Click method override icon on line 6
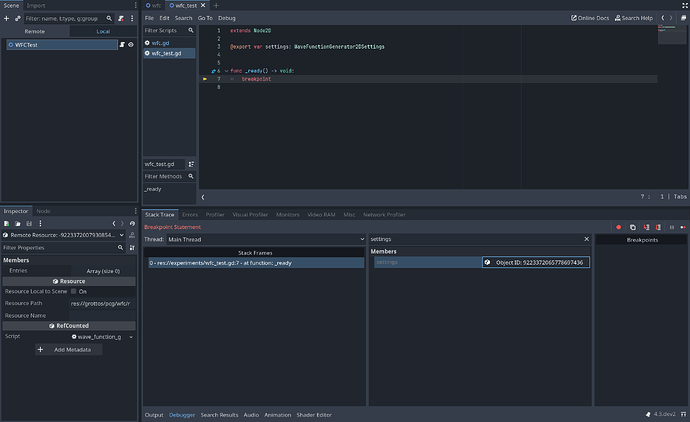 click(x=213, y=71)
